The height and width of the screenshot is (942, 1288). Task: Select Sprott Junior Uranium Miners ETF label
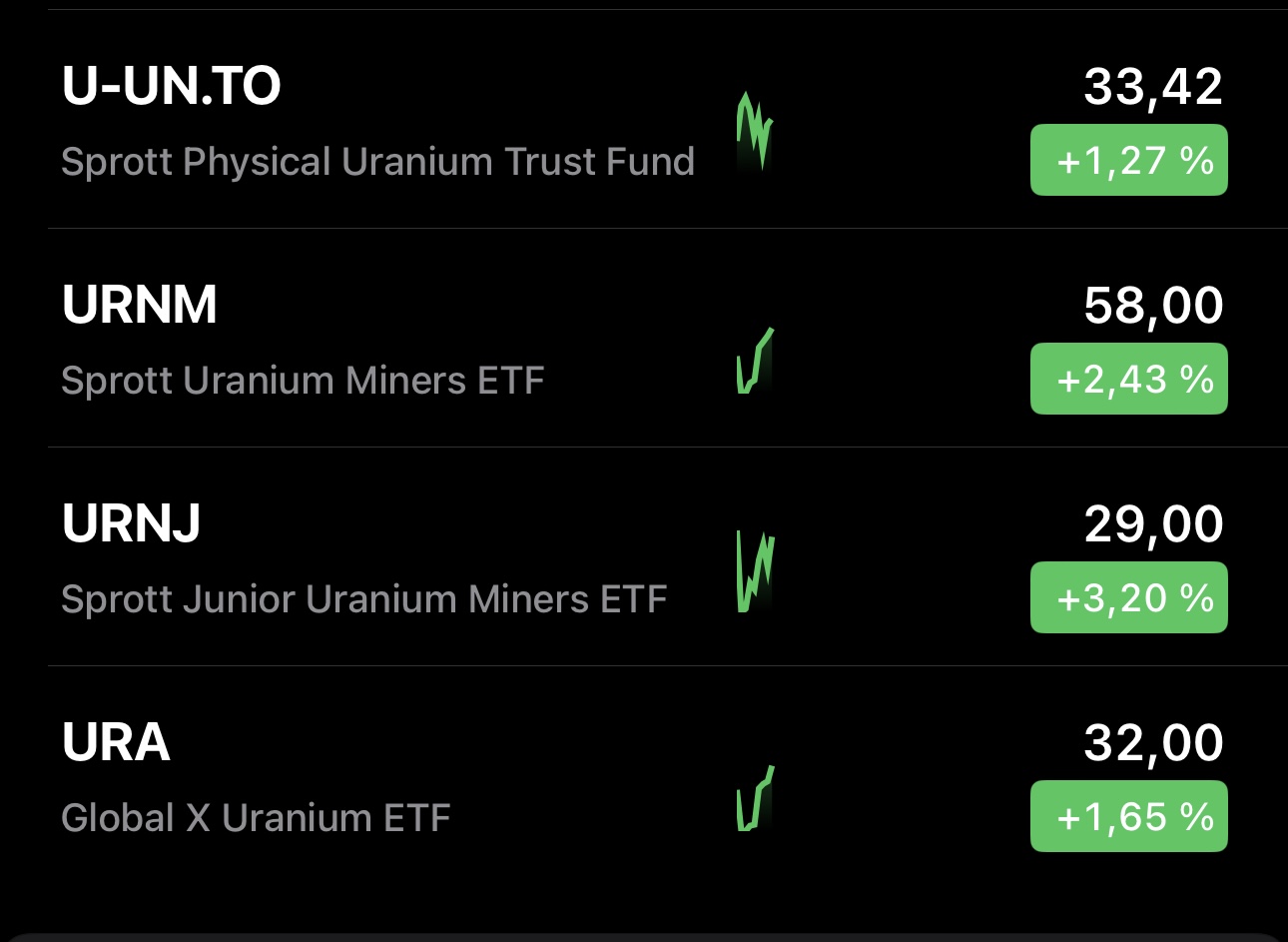click(x=363, y=599)
